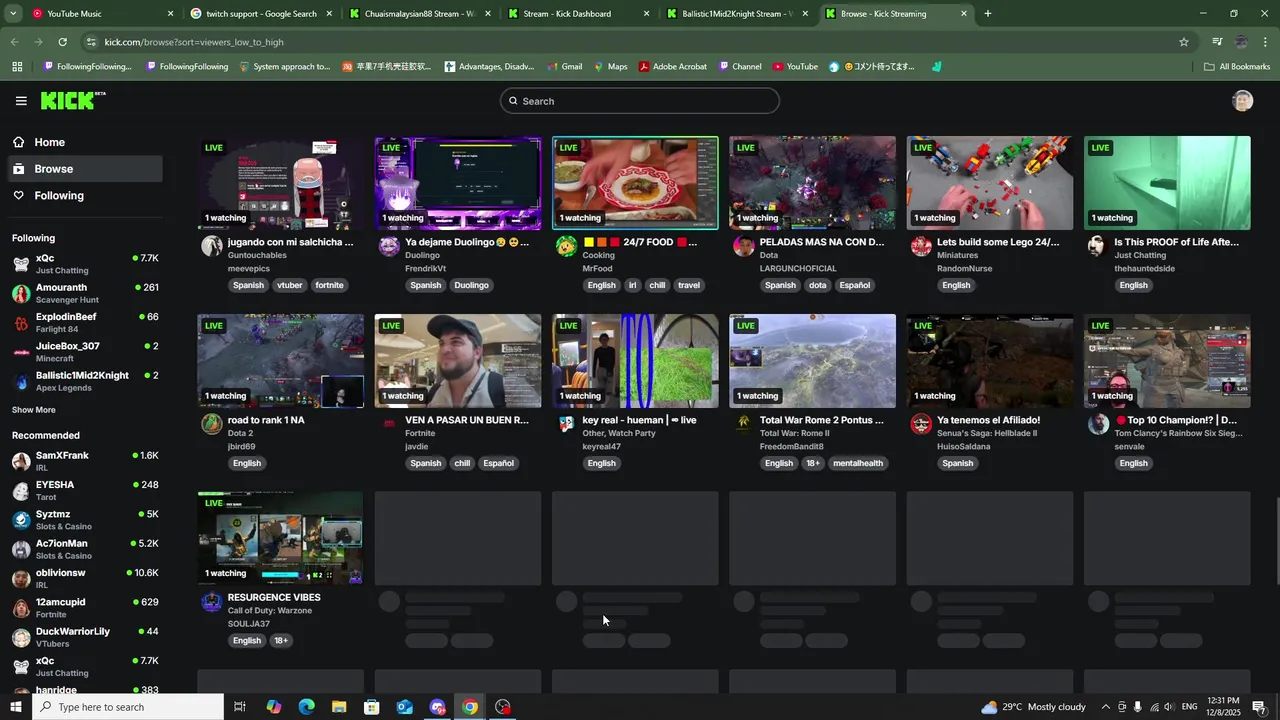Click DuckWarriorLily in Recommended list
This screenshot has height=720, width=1280.
[86, 637]
